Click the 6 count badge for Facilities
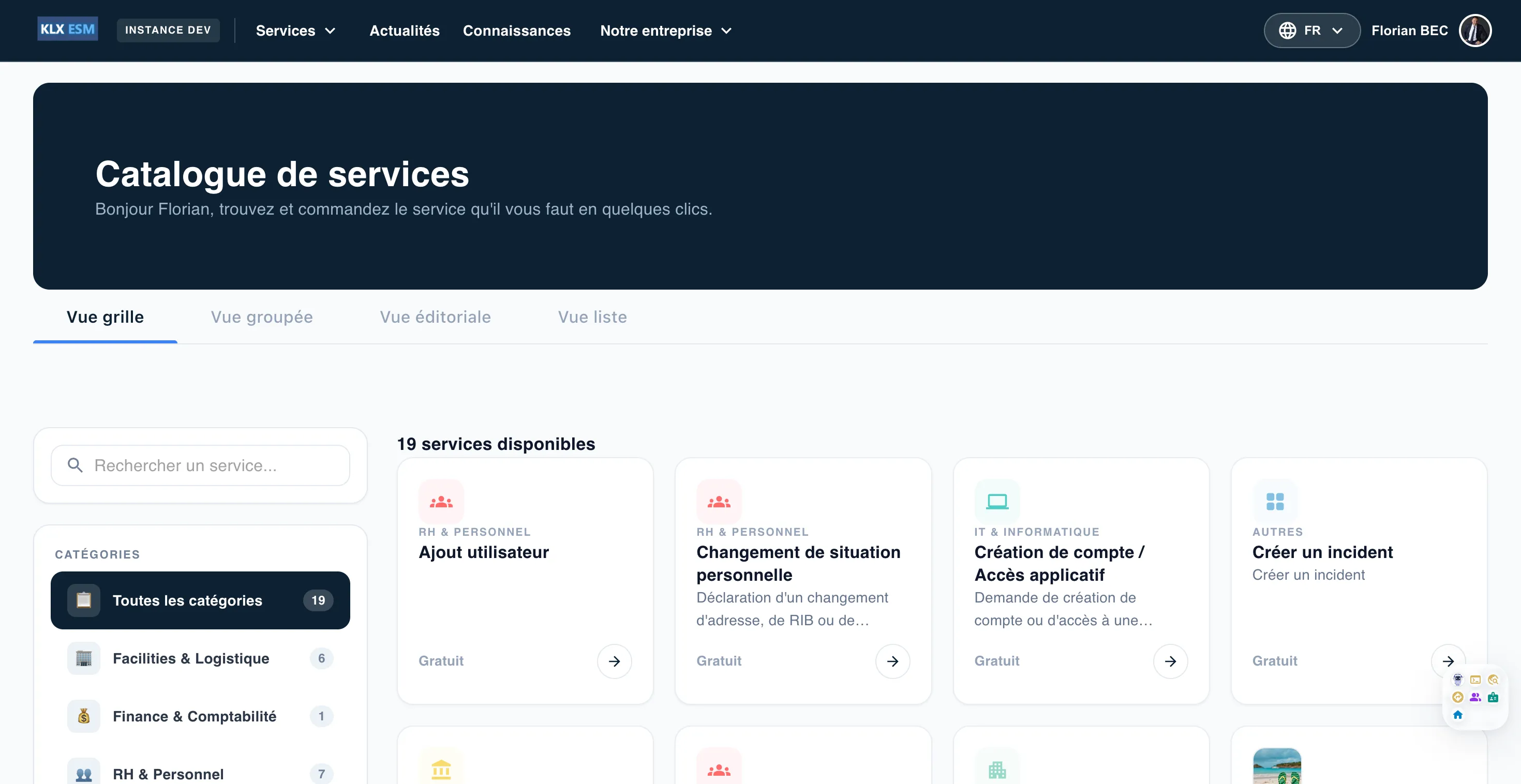Image resolution: width=1521 pixels, height=784 pixels. (x=321, y=658)
